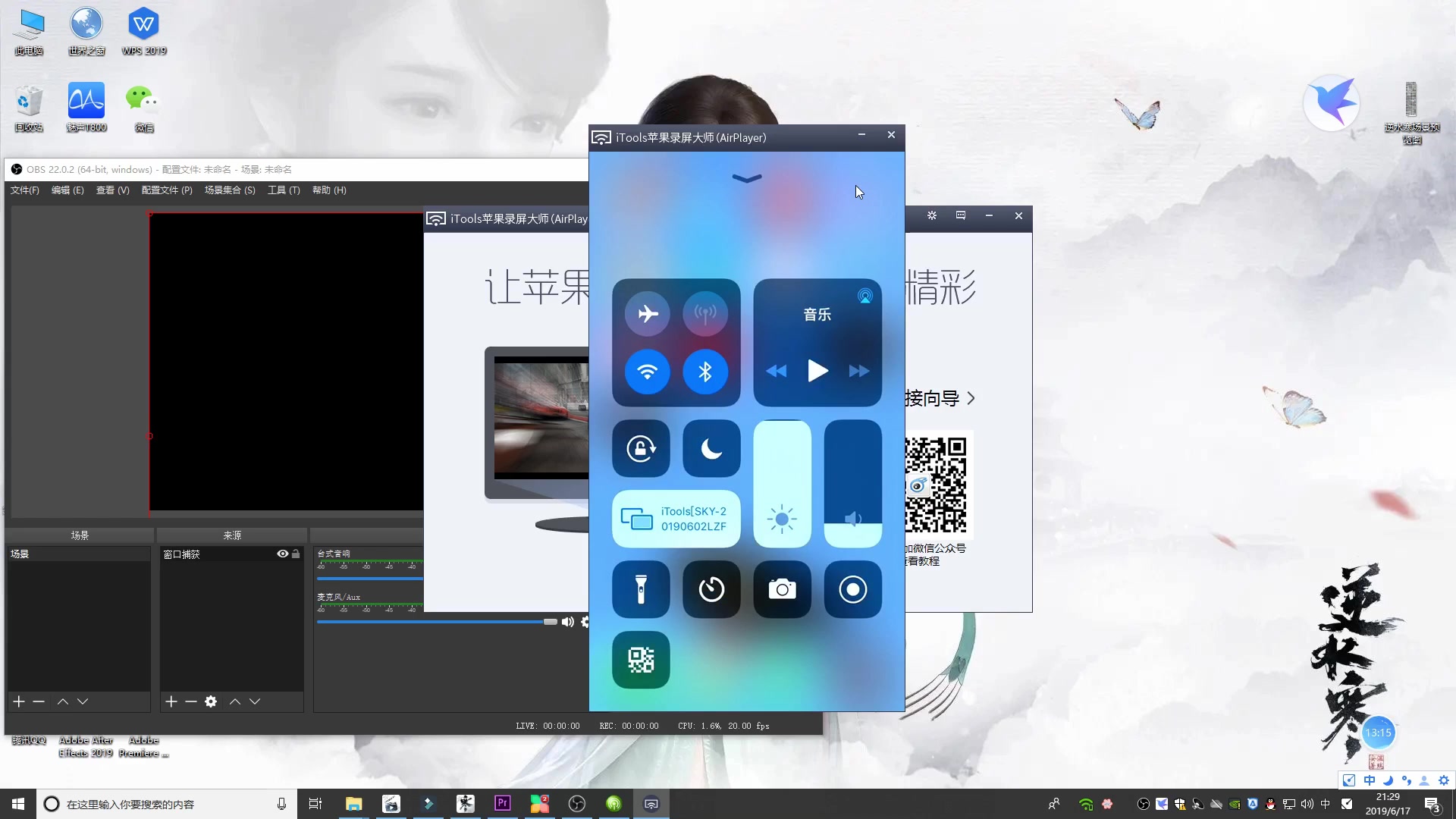This screenshot has width=1456, height=819.
Task: Toggle Airplane mode in control center
Action: coord(648,313)
